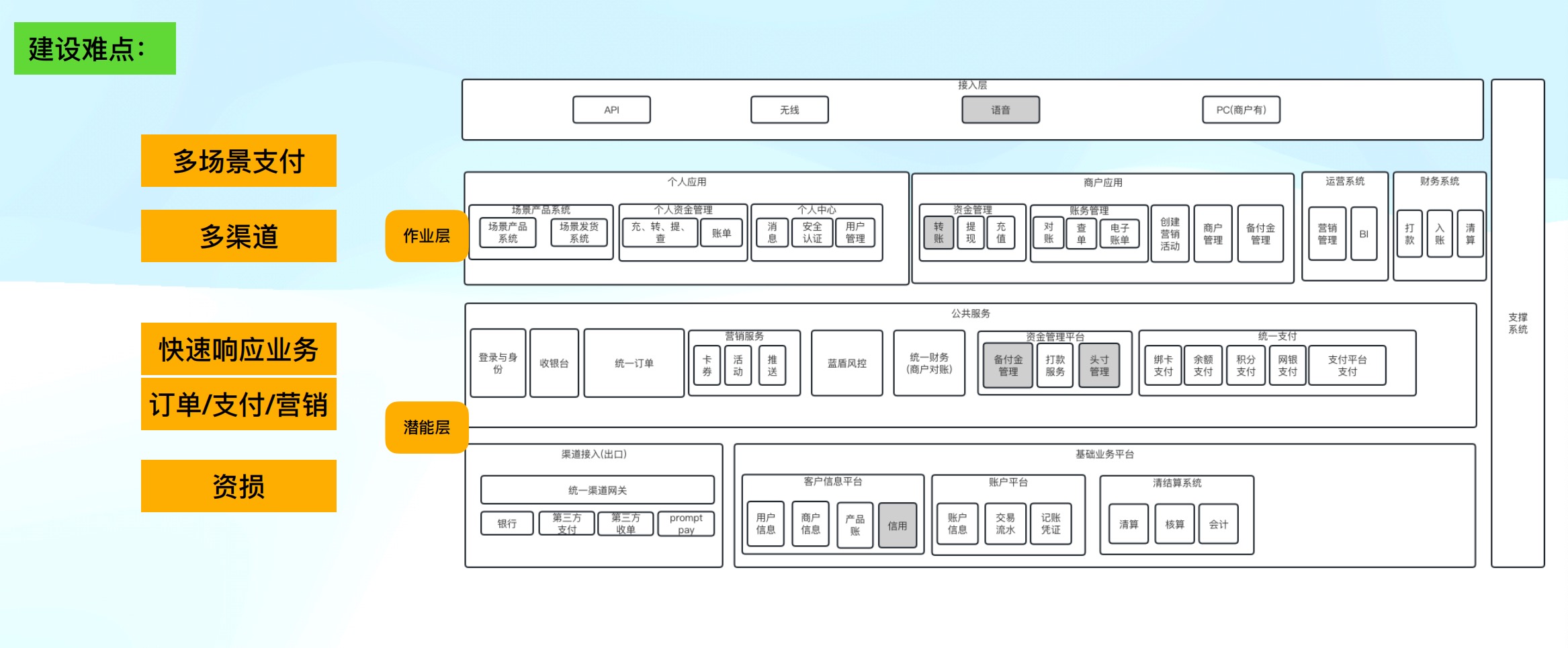Click the 打款 box in 财务系统
1568x648 pixels.
pos(1409,234)
